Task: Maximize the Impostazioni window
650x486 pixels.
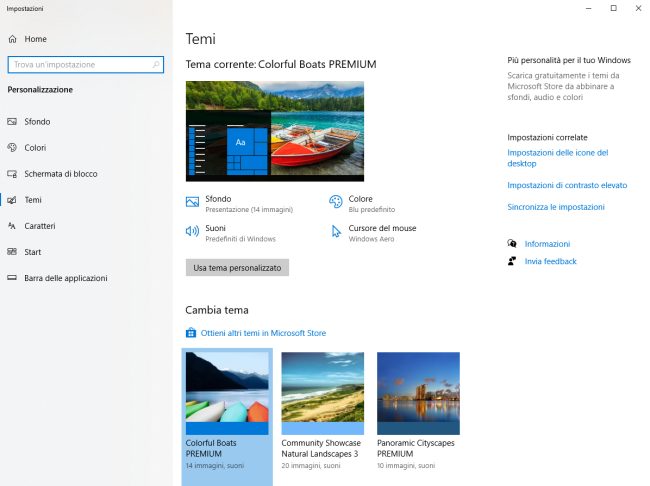Action: [614, 8]
